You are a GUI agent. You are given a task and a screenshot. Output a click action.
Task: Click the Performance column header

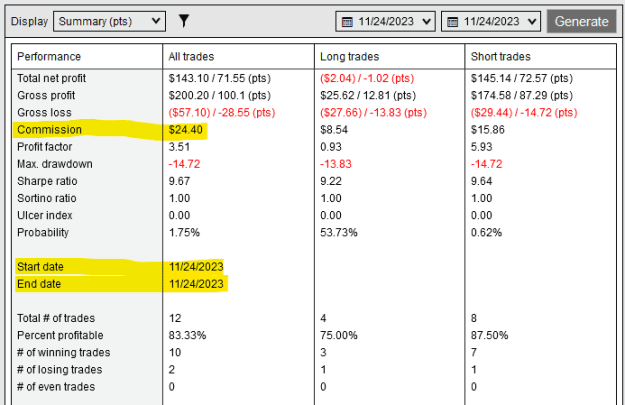(49, 57)
